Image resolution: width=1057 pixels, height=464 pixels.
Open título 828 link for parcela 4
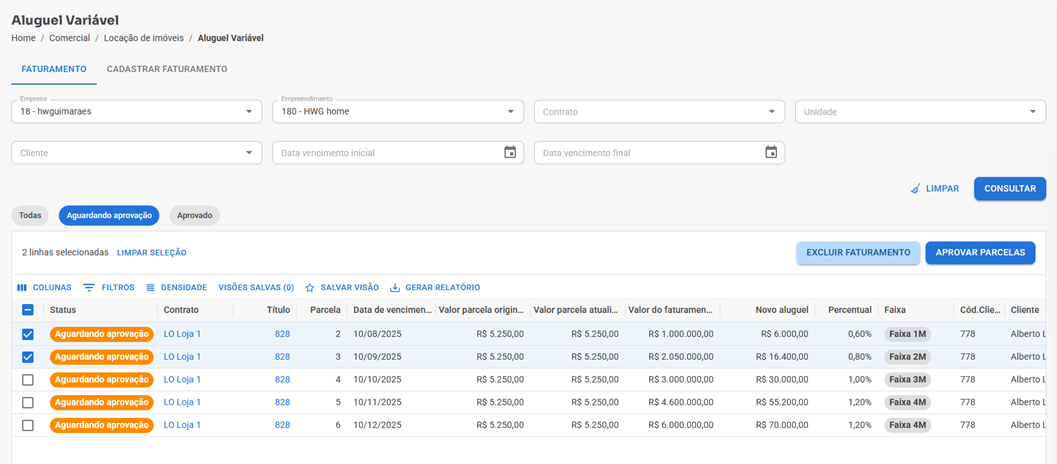pos(282,380)
